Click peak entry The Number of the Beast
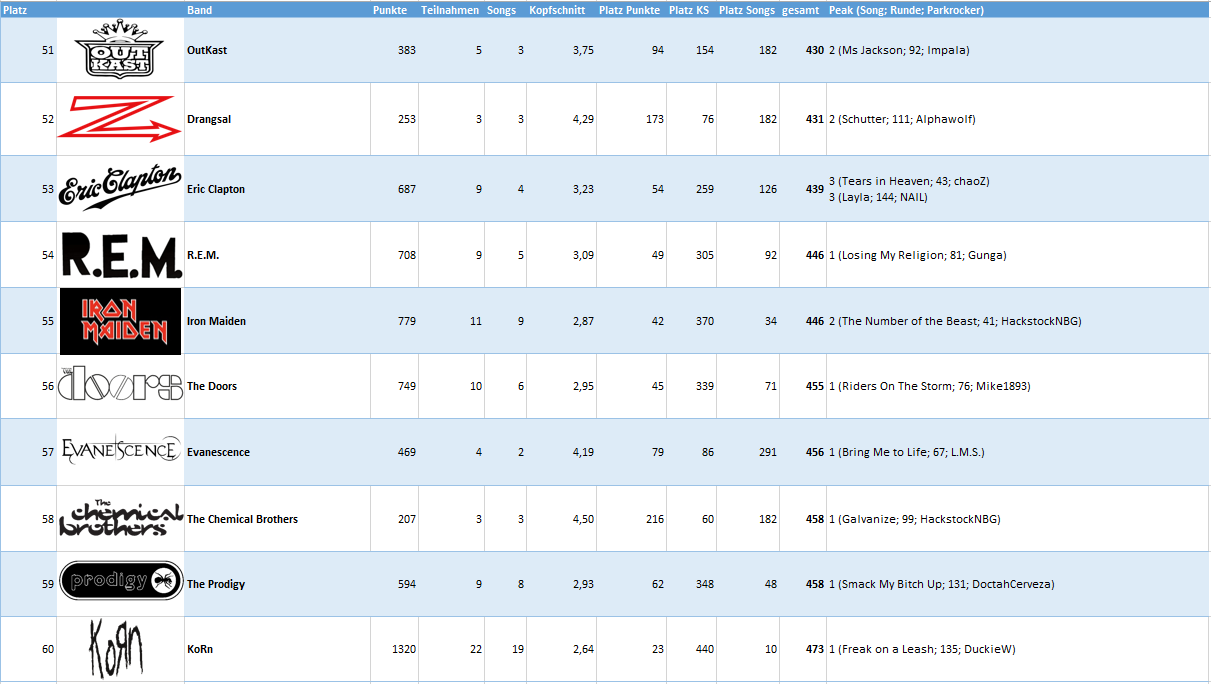Image resolution: width=1211 pixels, height=684 pixels. tap(955, 321)
